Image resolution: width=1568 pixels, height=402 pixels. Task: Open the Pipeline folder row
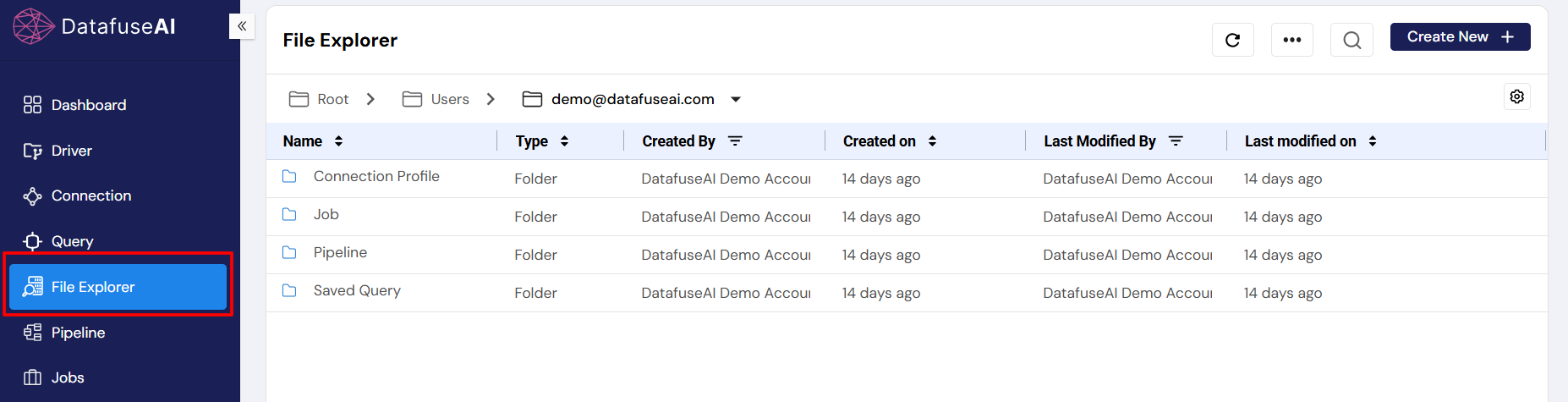(x=340, y=253)
